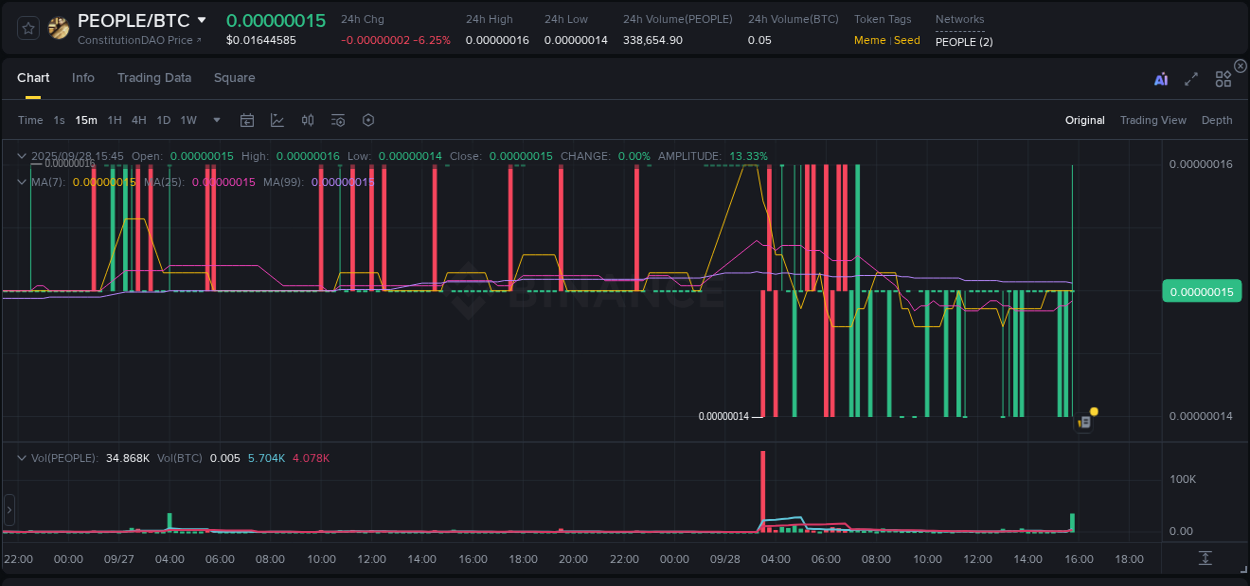
Task: Open the go-to-date calendar icon
Action: tap(247, 119)
